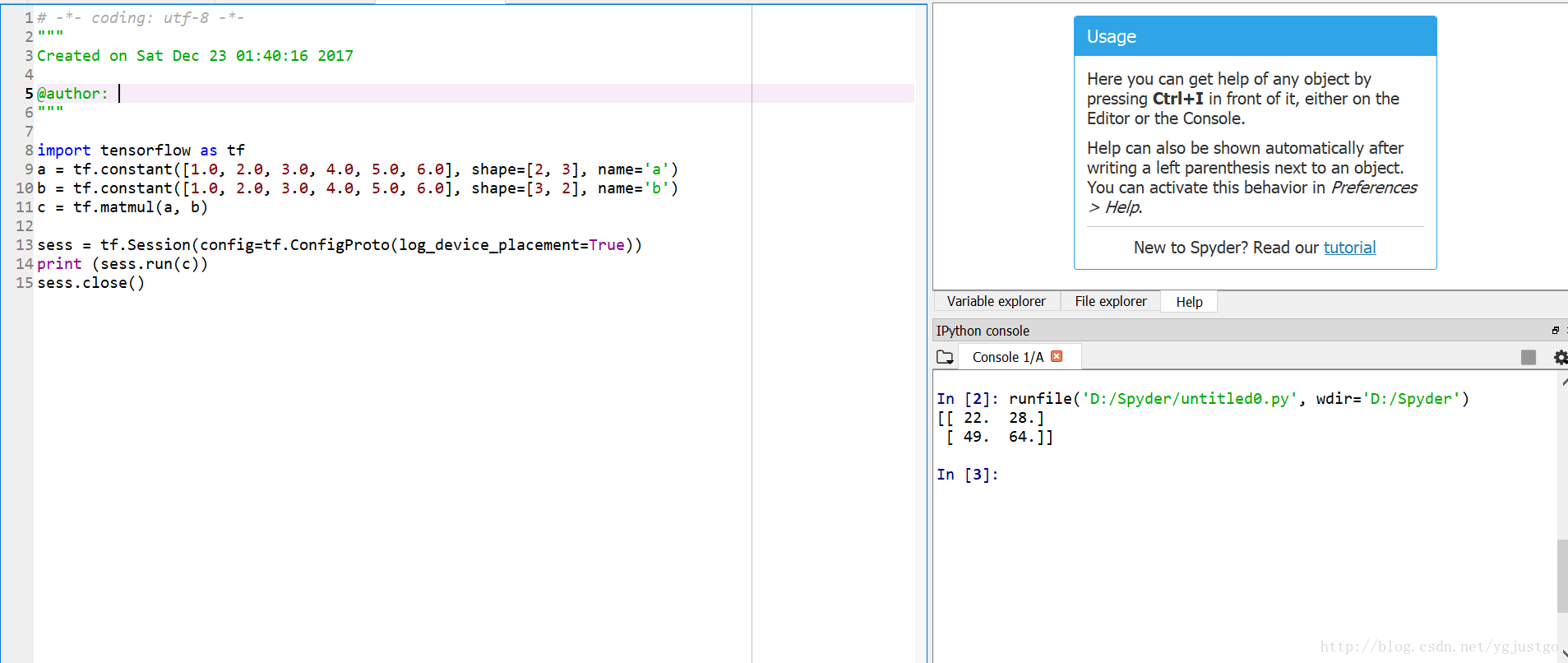The width and height of the screenshot is (1568, 663).
Task: Click the 'sess.close()' line
Action: 91,283
